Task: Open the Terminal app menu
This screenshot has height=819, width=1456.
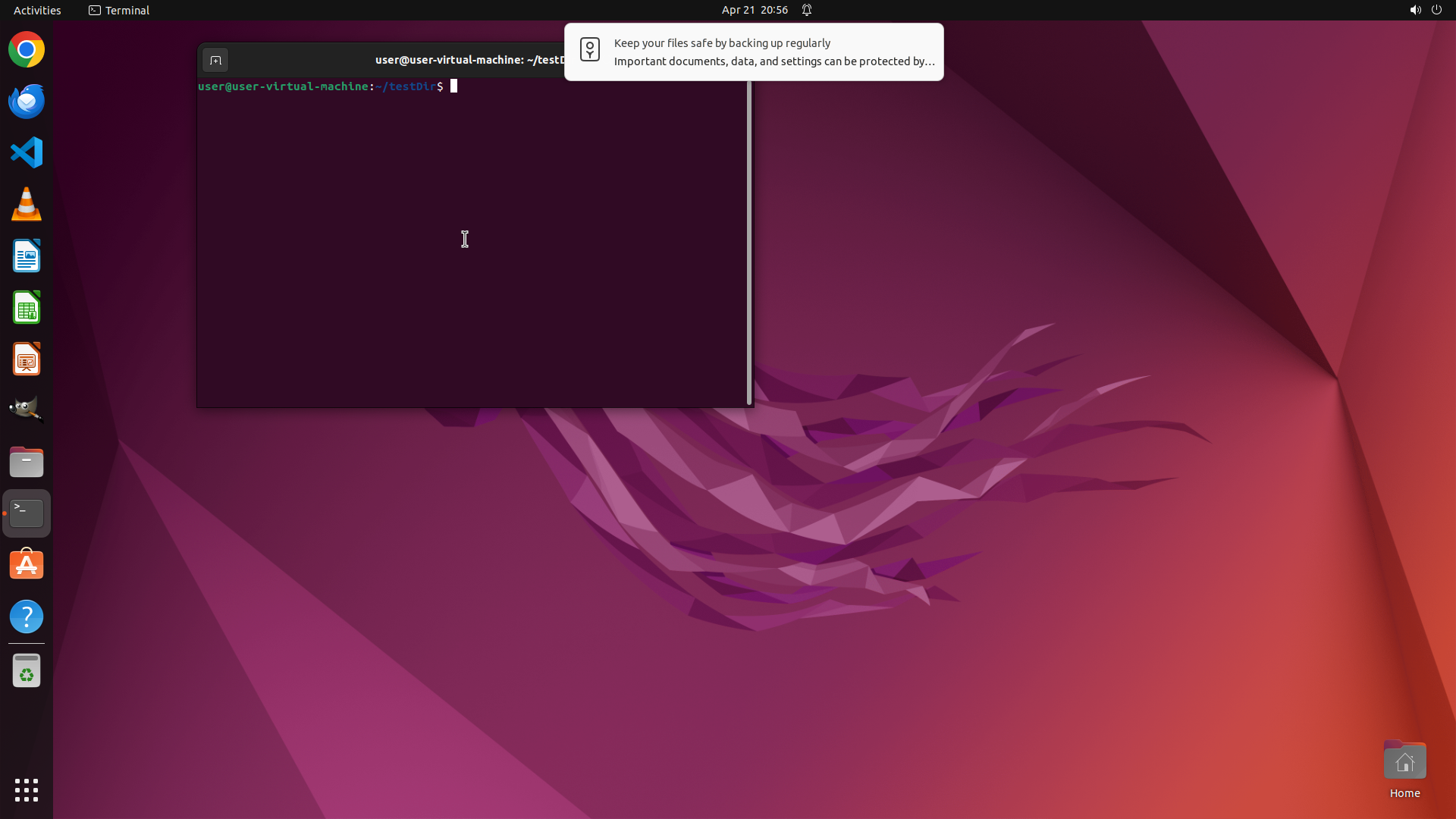Action: [119, 10]
